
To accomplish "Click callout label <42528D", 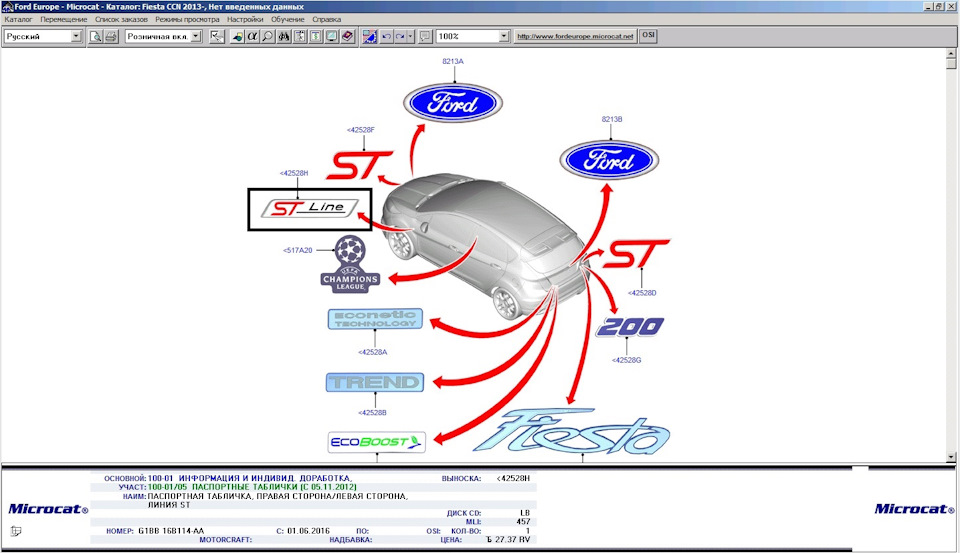I will (x=642, y=293).
